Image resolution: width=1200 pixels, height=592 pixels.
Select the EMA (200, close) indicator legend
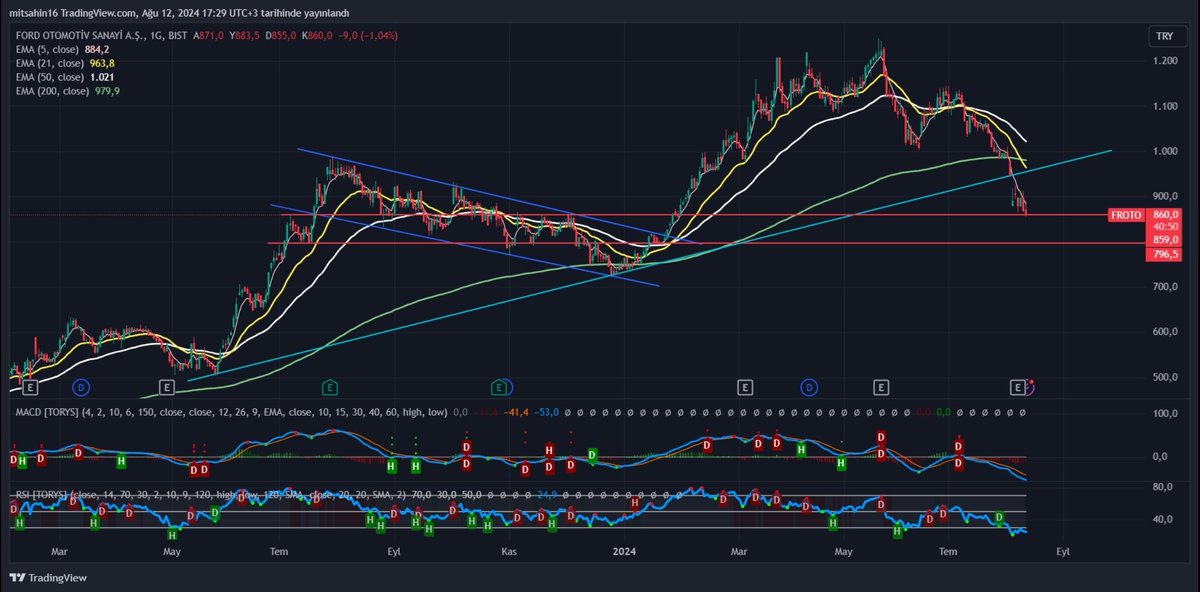[x=53, y=90]
